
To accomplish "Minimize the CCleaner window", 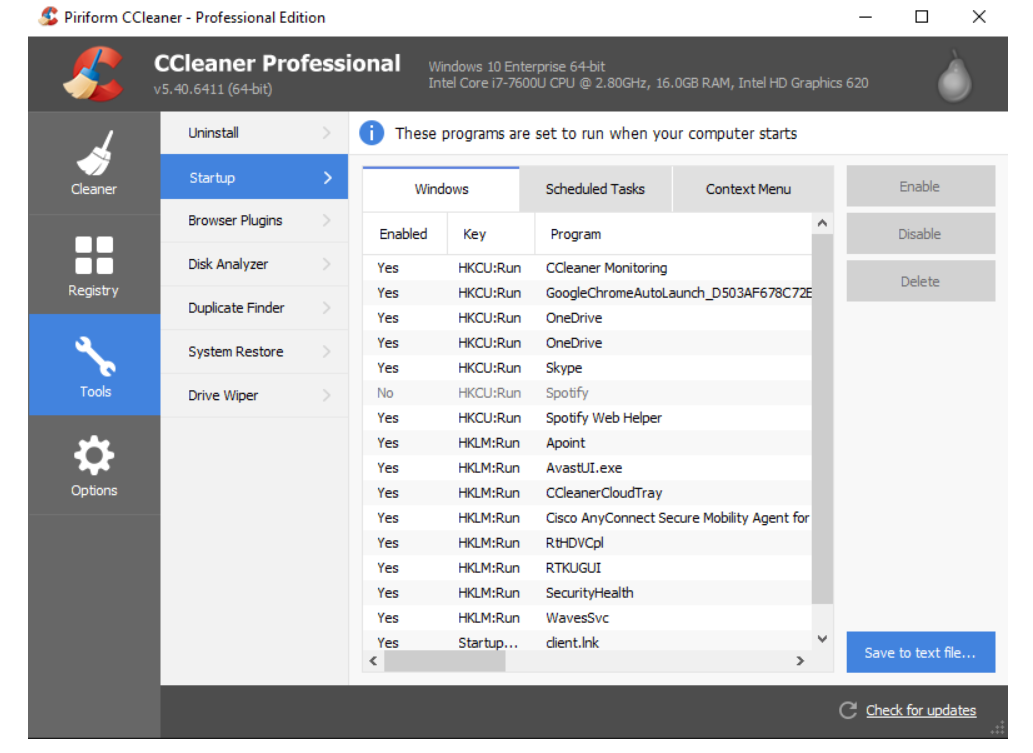I will (x=866, y=16).
